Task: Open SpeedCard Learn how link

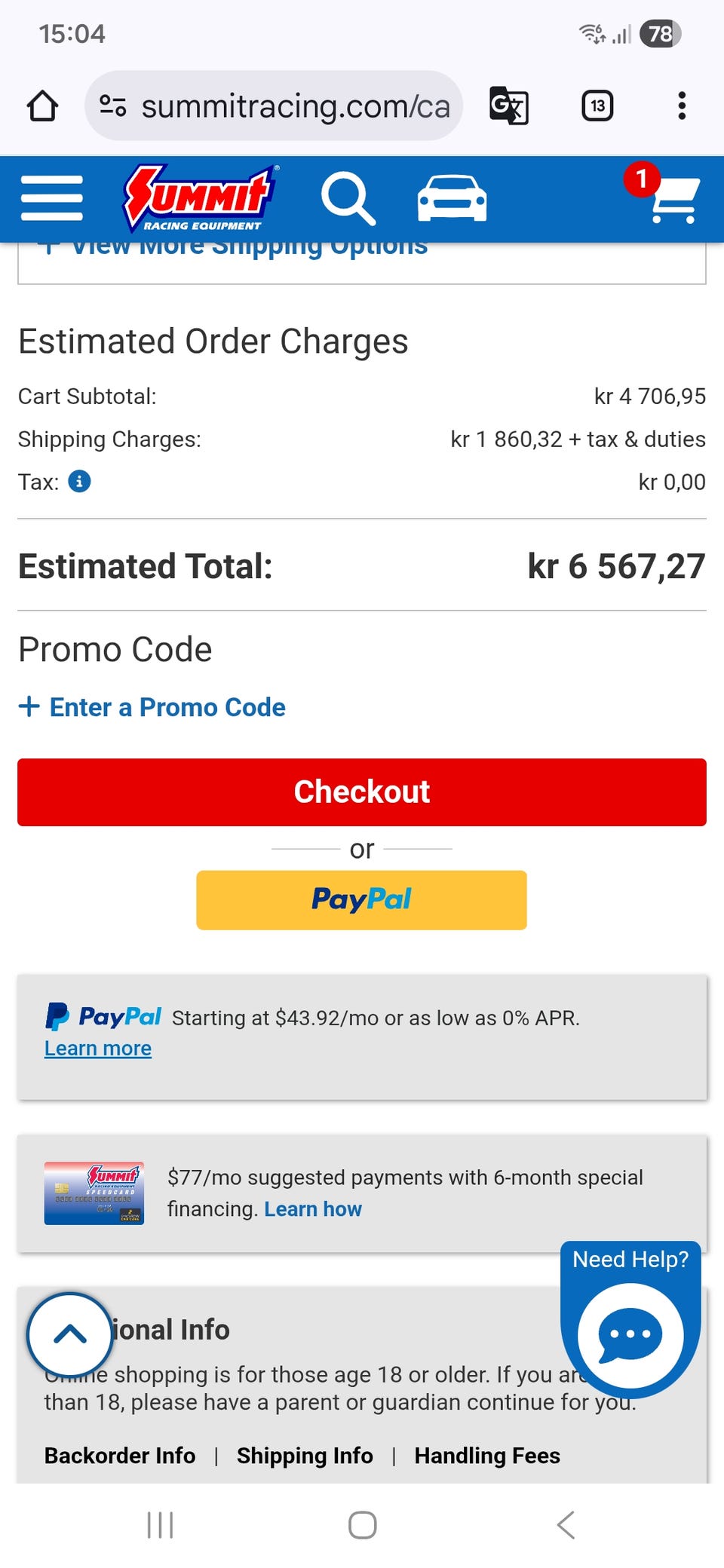Action: point(313,1209)
